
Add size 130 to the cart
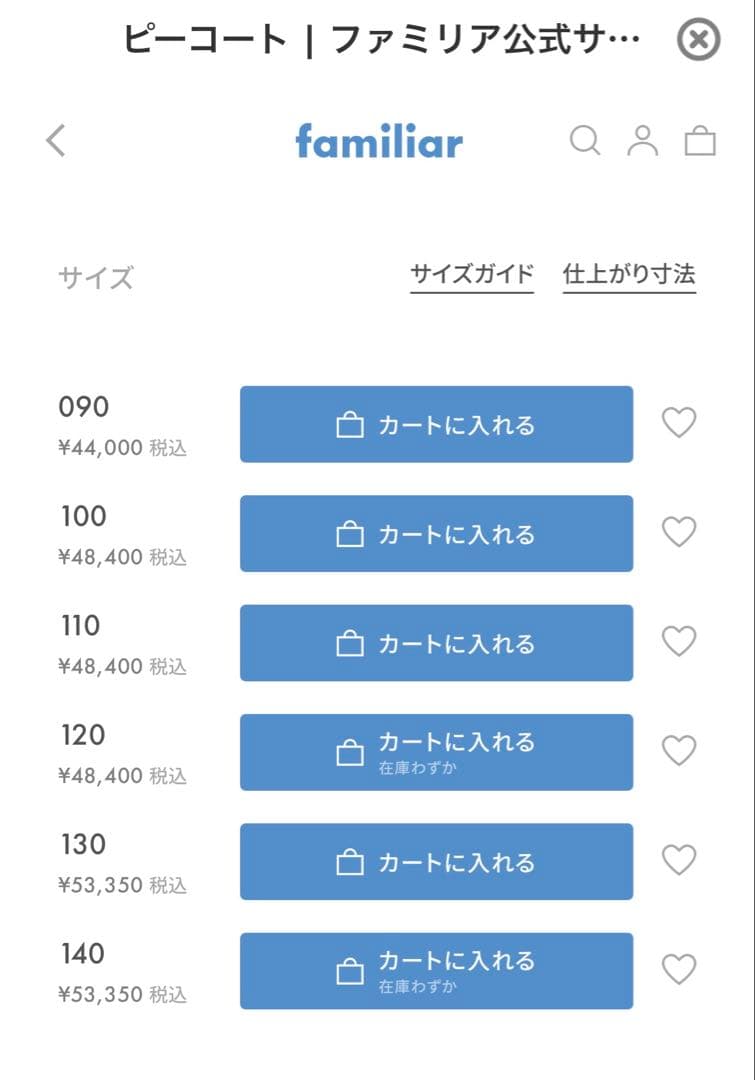pos(436,862)
